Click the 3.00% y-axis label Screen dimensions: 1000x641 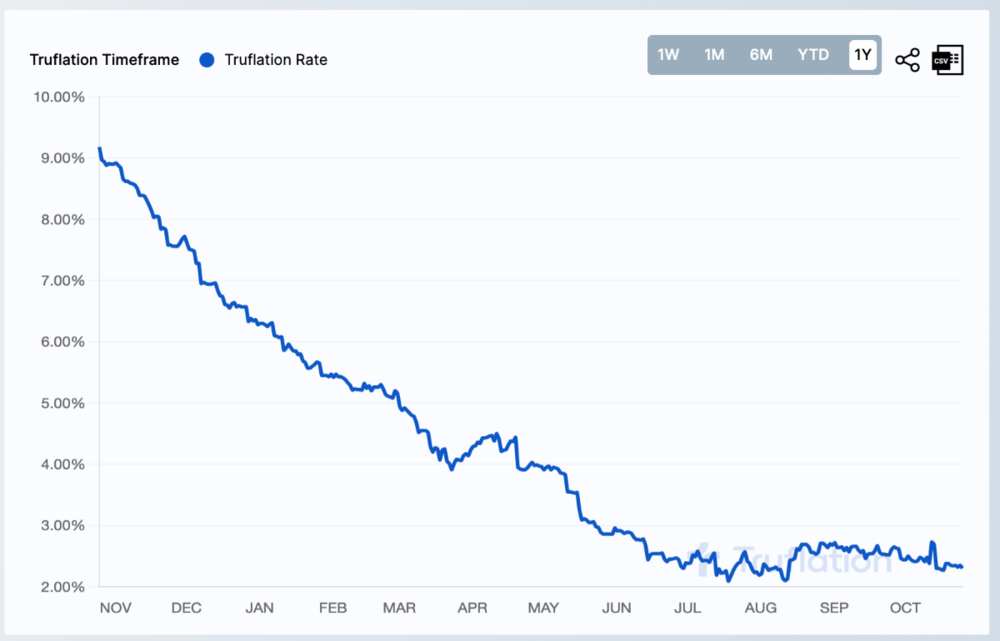point(62,526)
